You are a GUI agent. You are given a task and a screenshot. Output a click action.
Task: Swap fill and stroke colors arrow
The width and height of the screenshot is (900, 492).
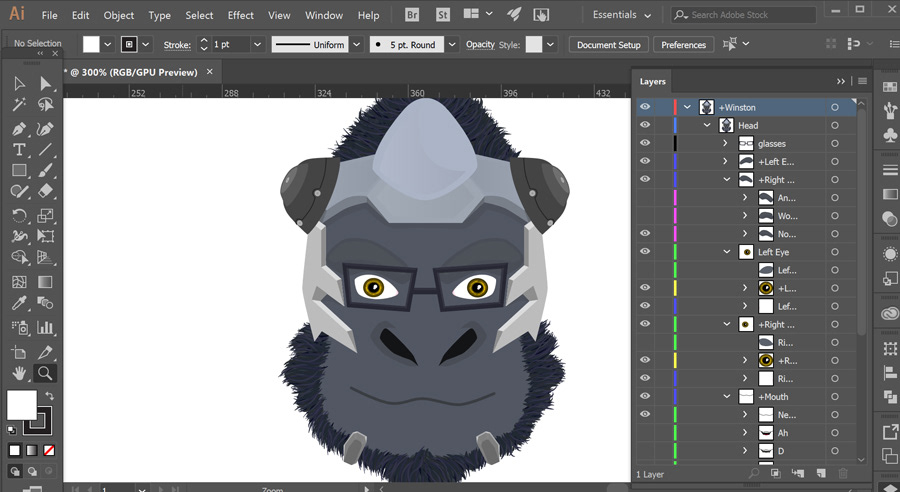coord(49,396)
